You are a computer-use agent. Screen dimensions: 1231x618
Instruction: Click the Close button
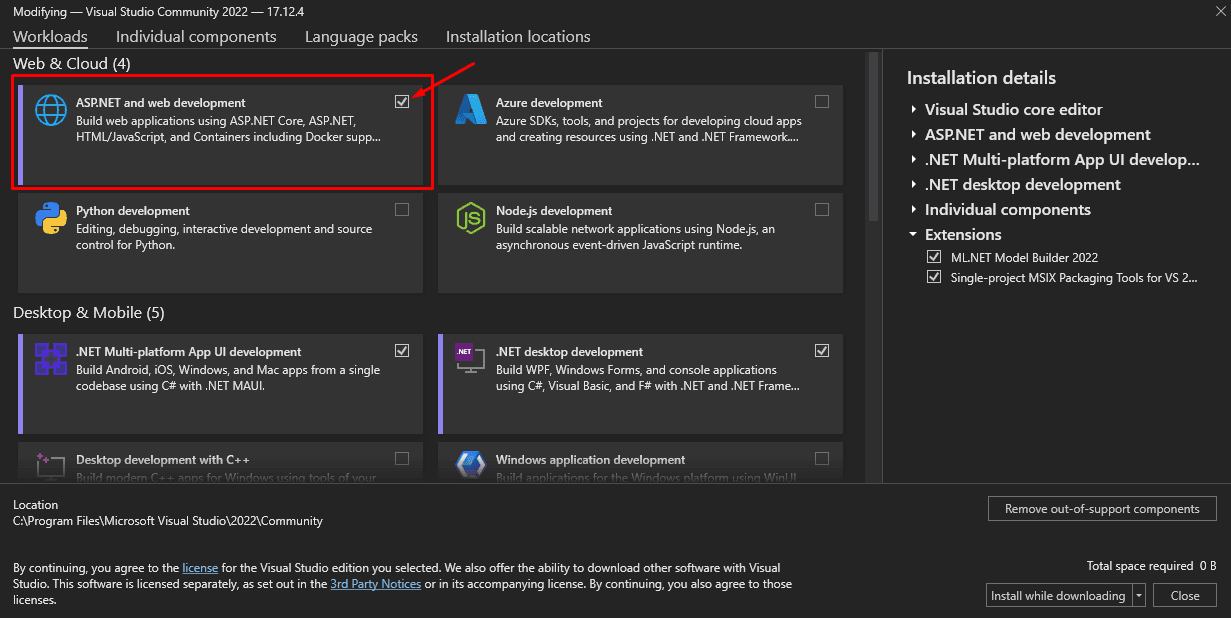click(x=1185, y=595)
